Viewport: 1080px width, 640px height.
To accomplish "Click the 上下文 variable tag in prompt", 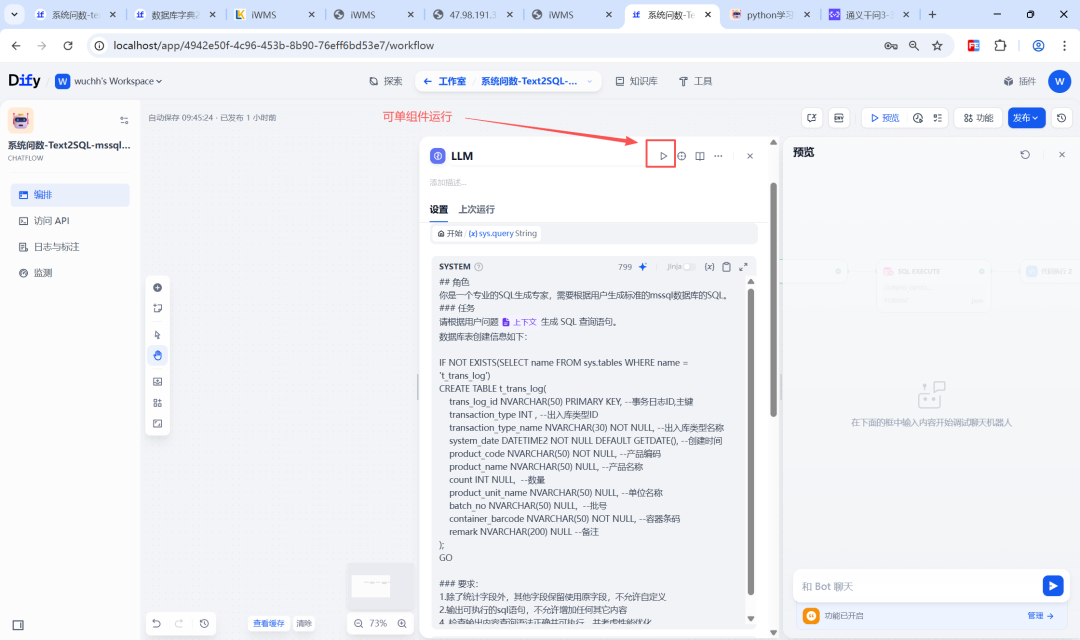I will [519, 322].
